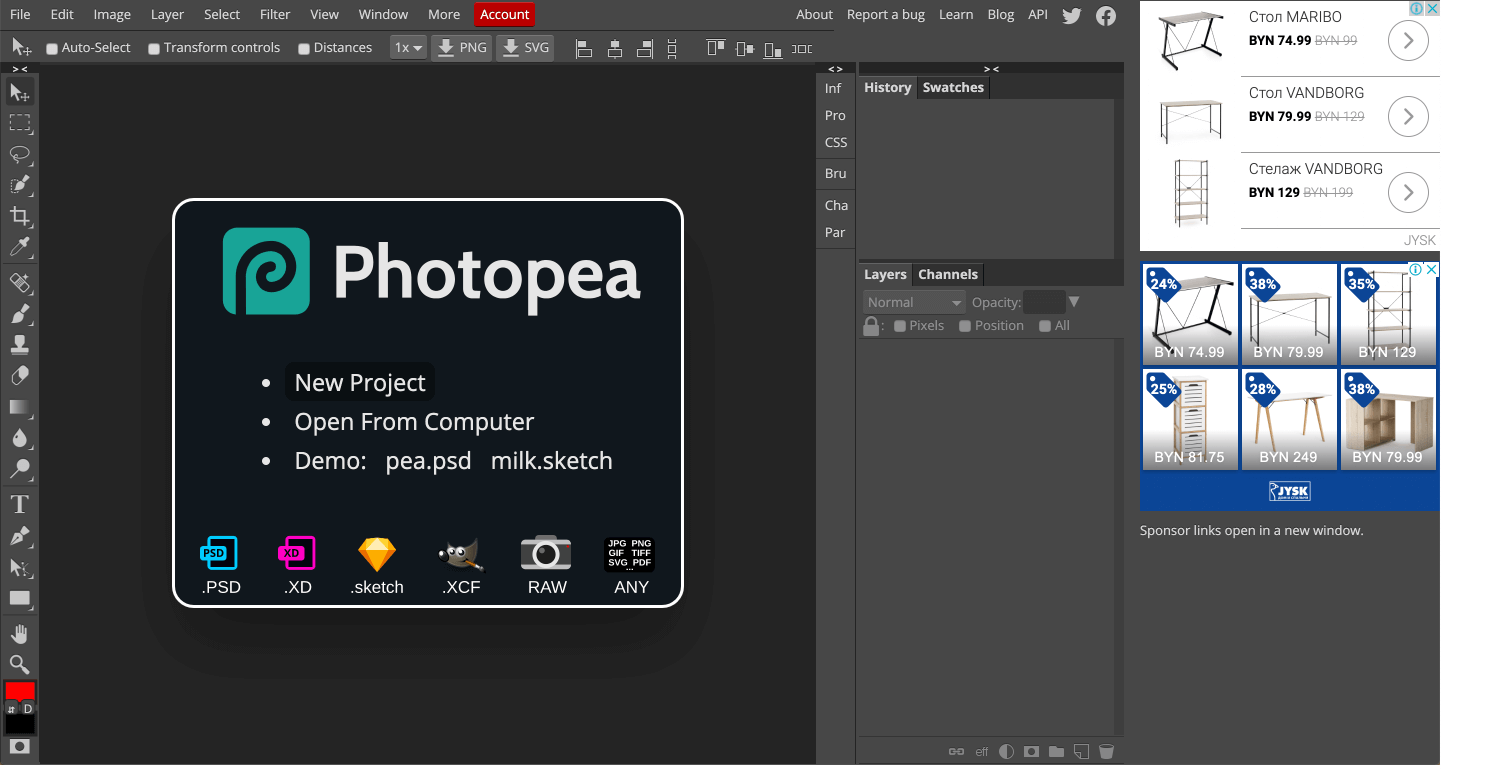The width and height of the screenshot is (1486, 771).
Task: Select the Type tool
Action: click(19, 504)
